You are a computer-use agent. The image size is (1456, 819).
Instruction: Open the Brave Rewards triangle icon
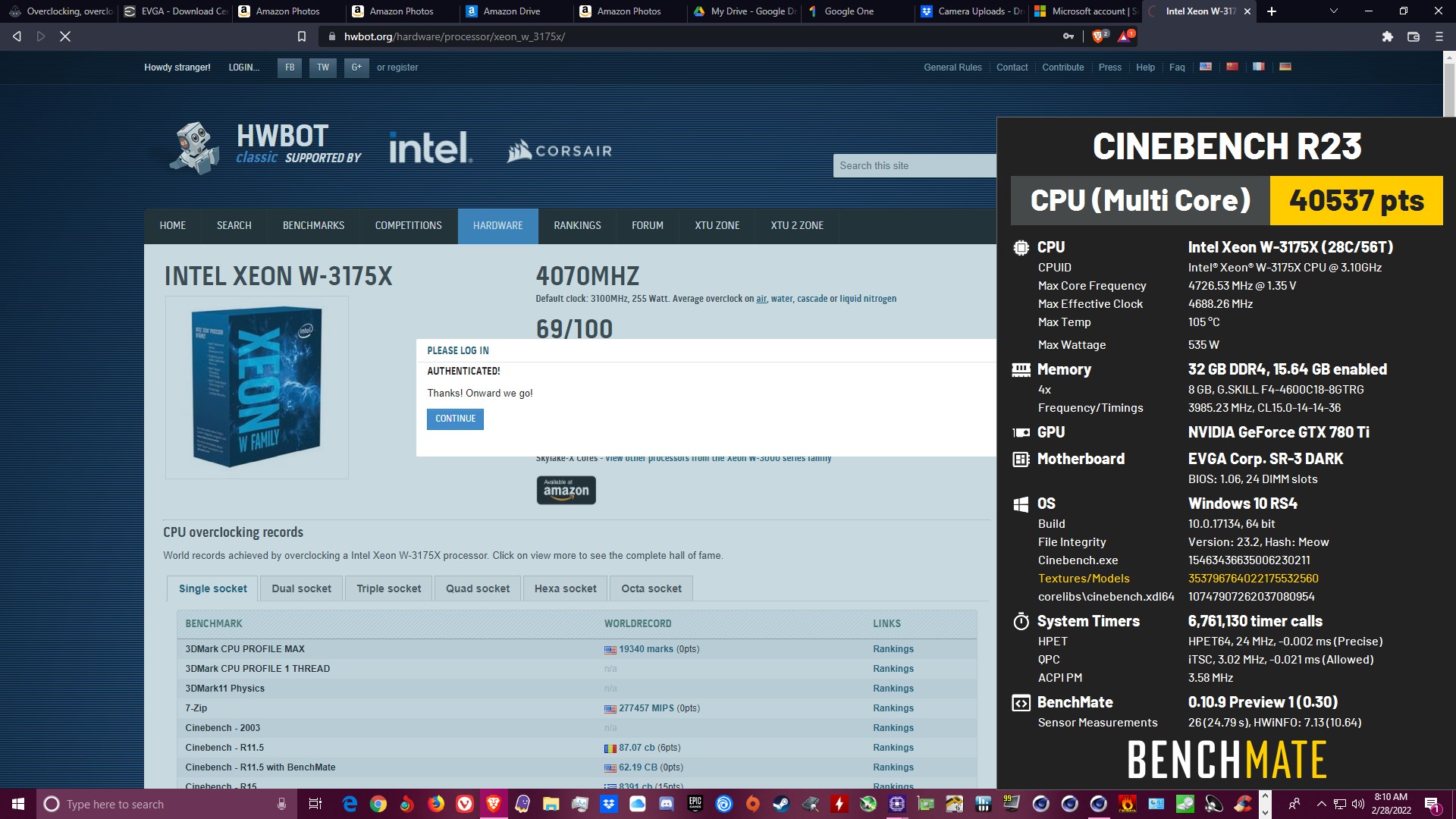[x=1125, y=36]
